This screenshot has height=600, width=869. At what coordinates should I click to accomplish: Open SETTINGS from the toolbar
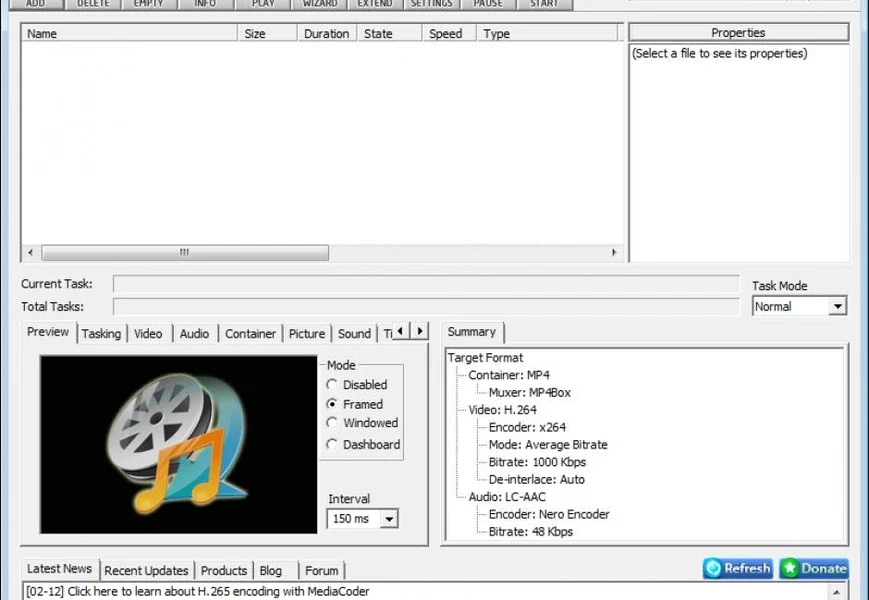(x=432, y=4)
